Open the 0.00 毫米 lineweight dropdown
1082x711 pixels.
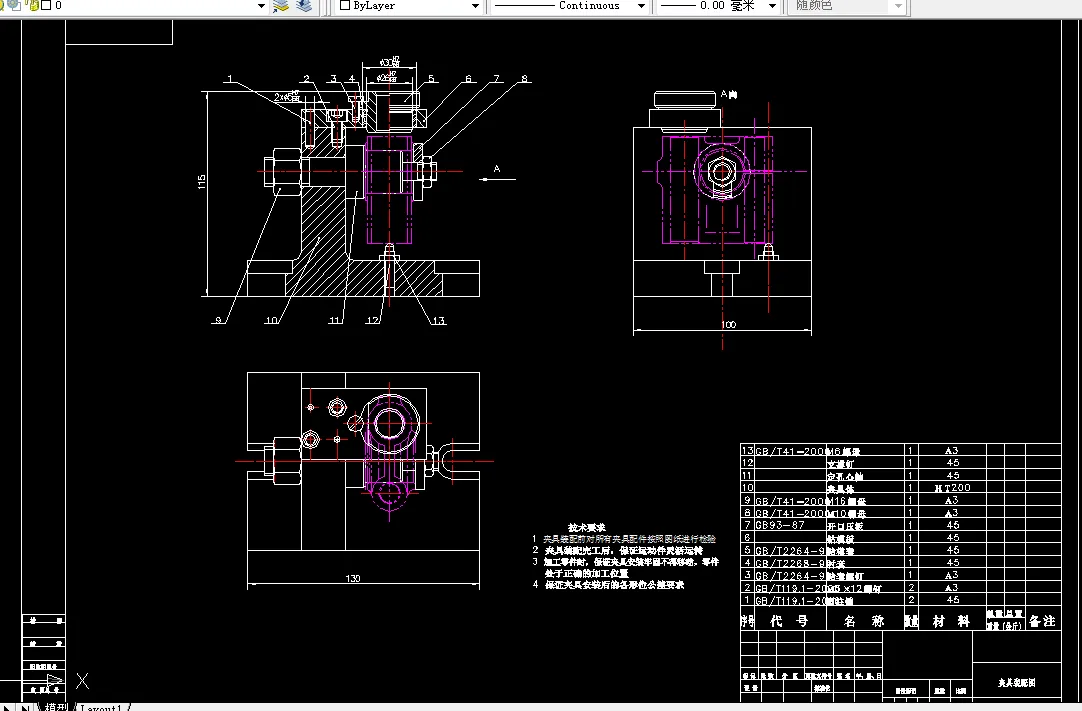coord(771,6)
